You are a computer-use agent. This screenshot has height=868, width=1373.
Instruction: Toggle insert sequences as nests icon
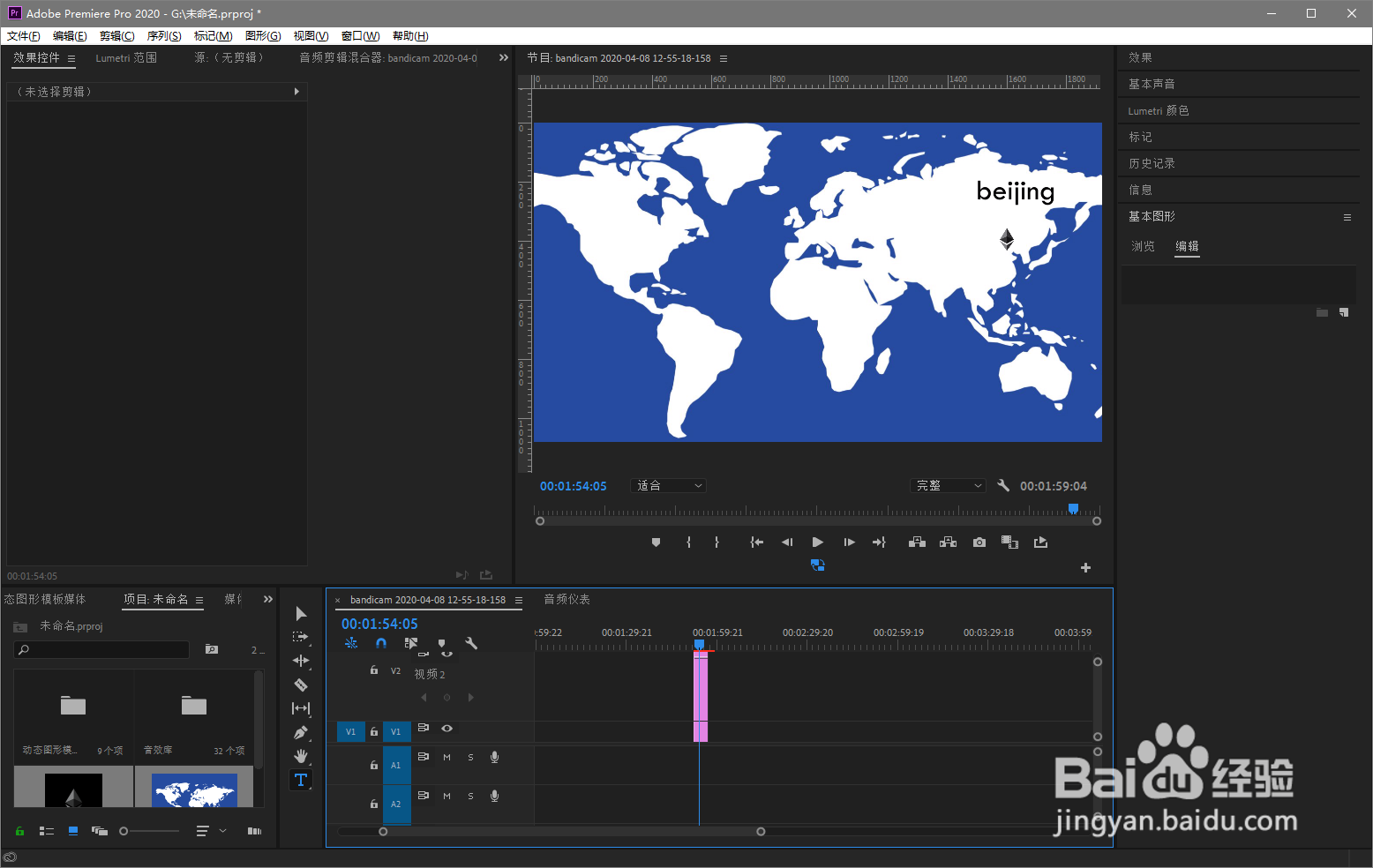click(351, 644)
